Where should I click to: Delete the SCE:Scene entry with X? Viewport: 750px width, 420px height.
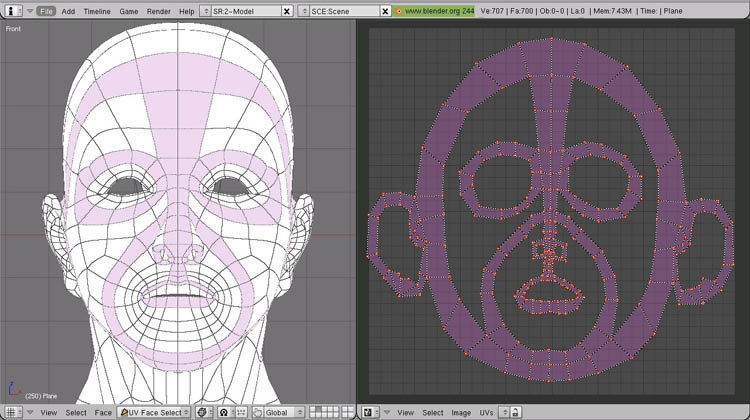[384, 10]
